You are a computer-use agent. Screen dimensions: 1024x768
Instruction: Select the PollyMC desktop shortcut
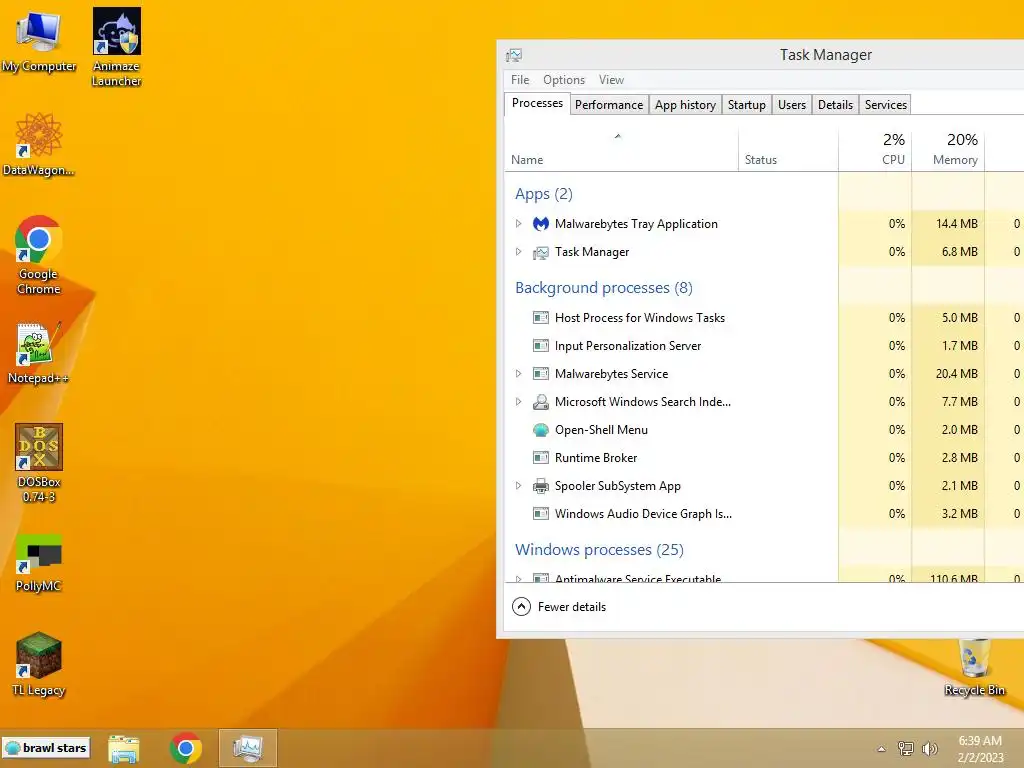tap(39, 563)
